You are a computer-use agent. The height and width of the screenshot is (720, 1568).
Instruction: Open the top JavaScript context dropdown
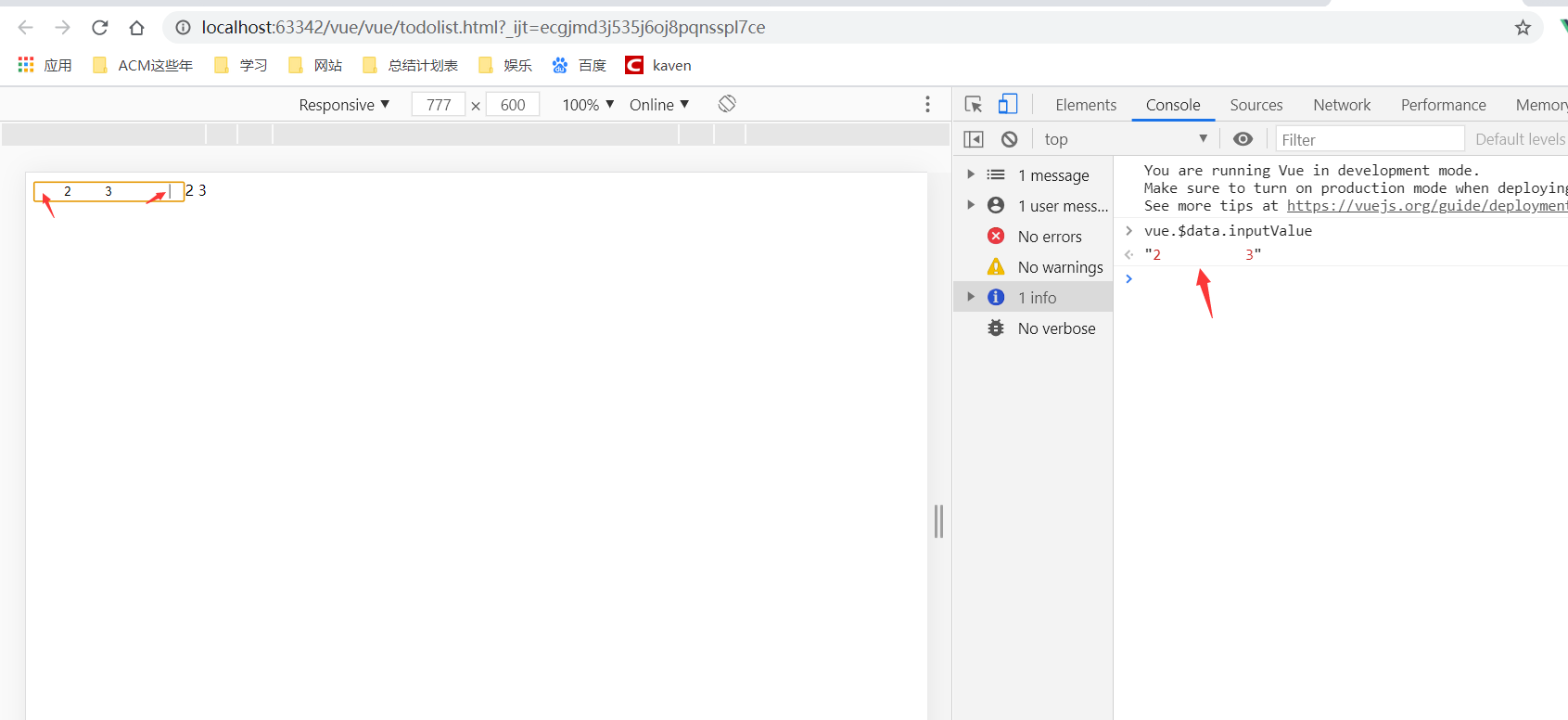(x=1126, y=139)
